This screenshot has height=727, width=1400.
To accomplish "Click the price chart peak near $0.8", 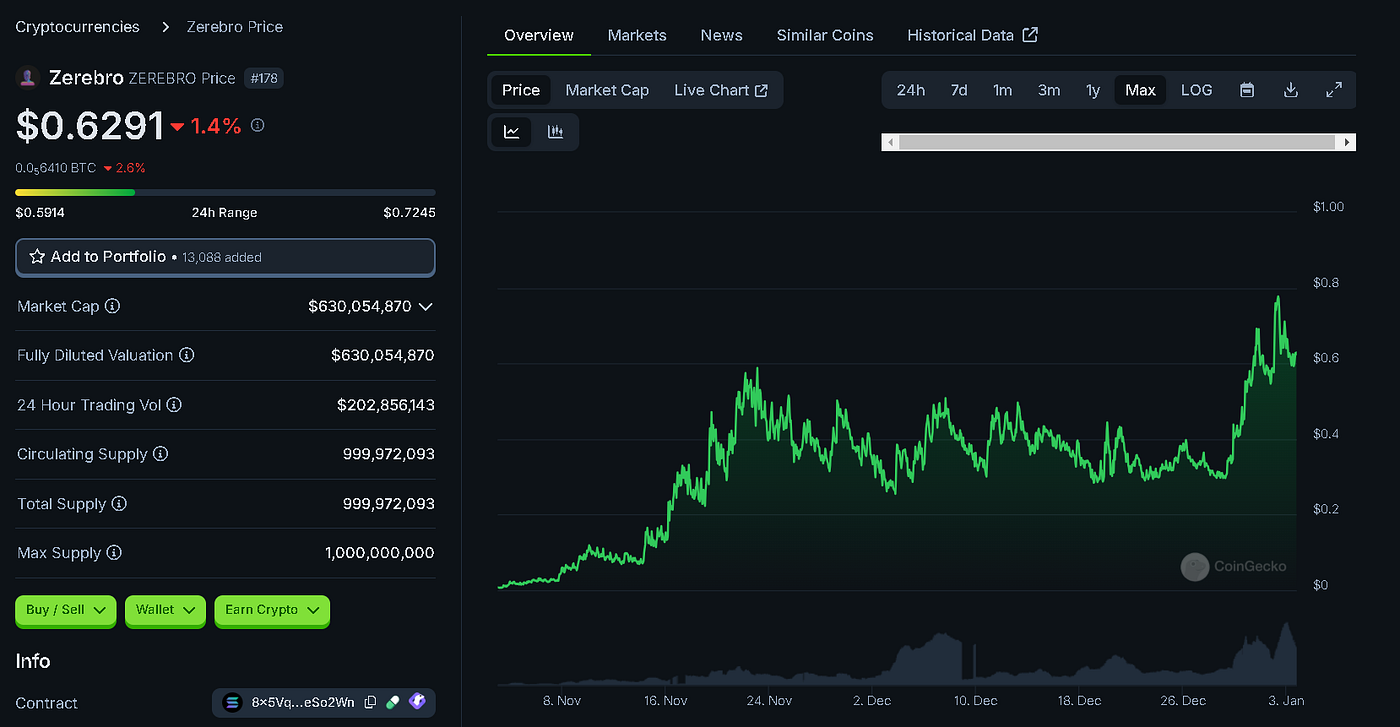I will pyautogui.click(x=1277, y=298).
